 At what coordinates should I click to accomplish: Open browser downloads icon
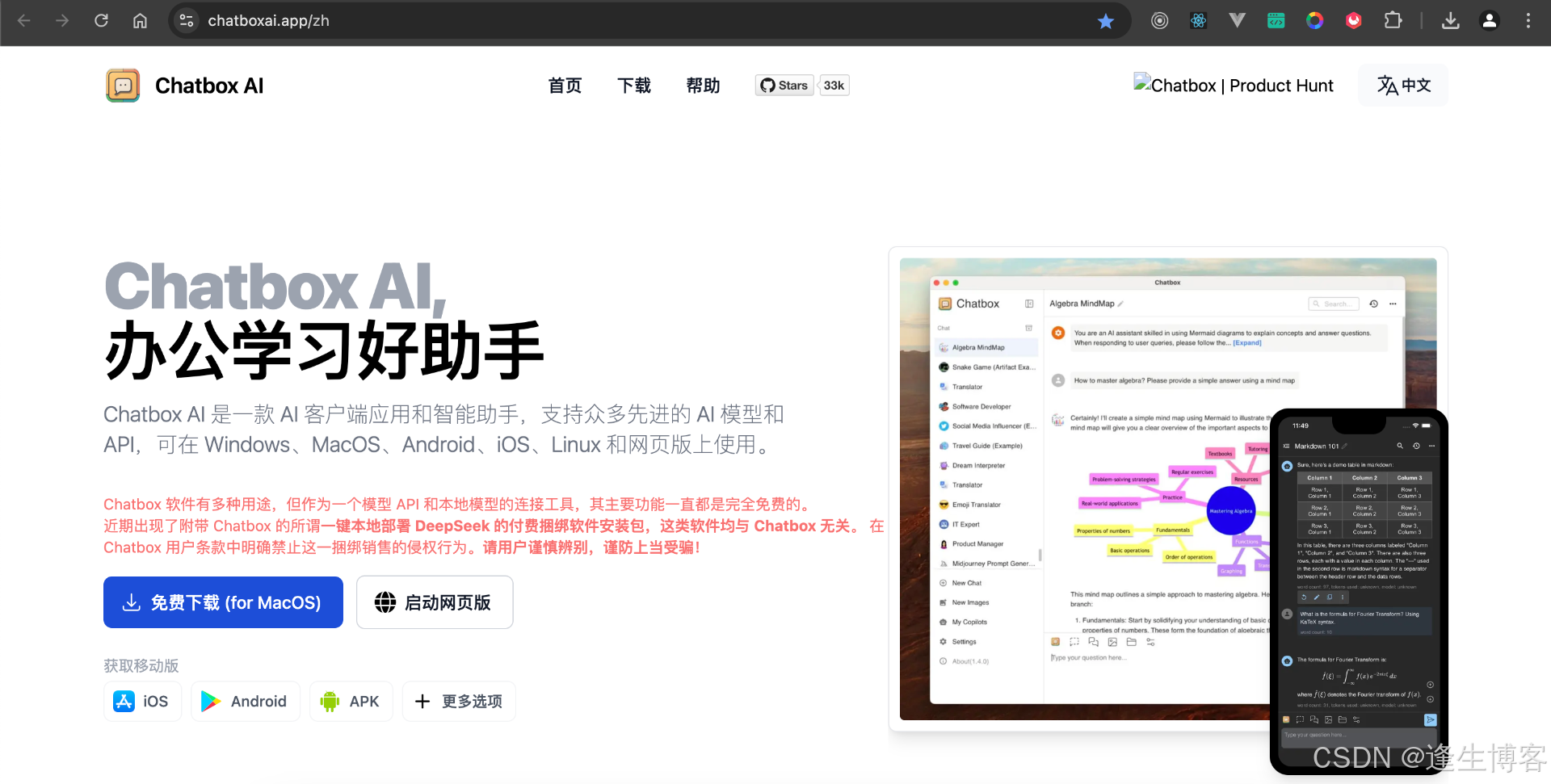click(x=1451, y=21)
